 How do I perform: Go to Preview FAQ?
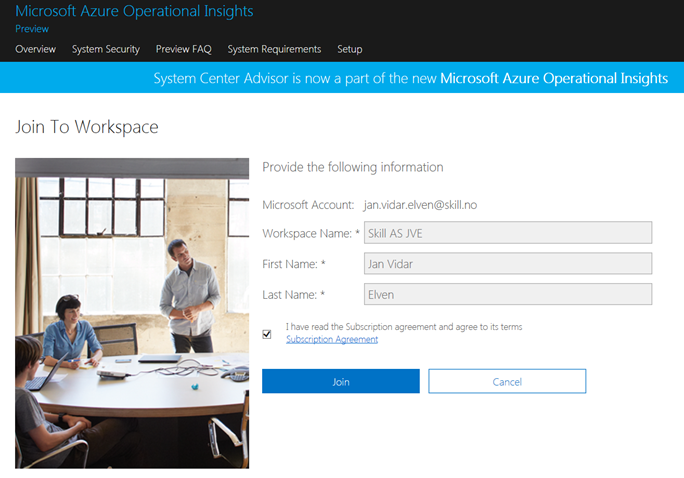(x=183, y=49)
